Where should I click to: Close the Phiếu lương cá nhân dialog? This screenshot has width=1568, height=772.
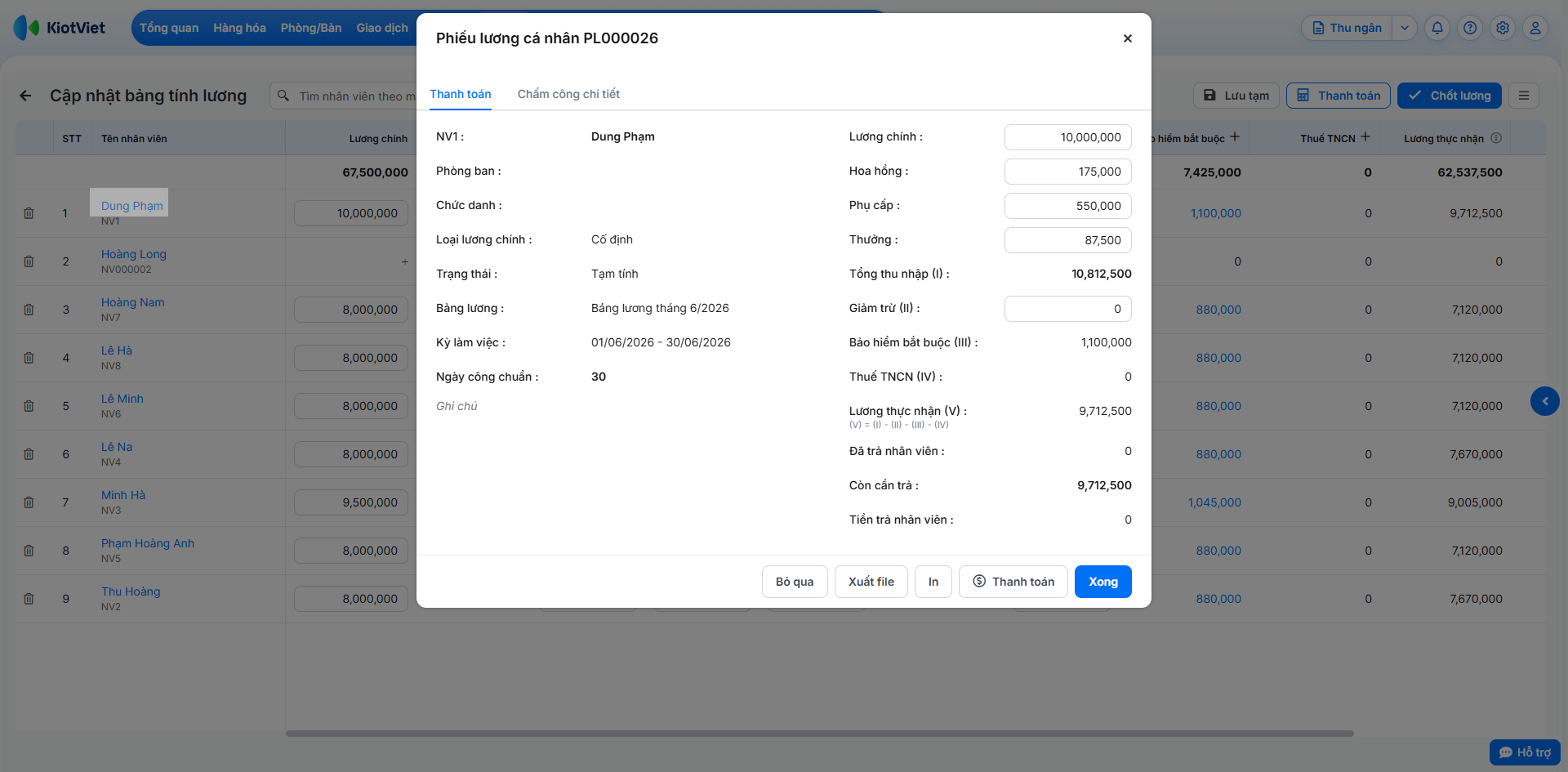coord(1127,38)
